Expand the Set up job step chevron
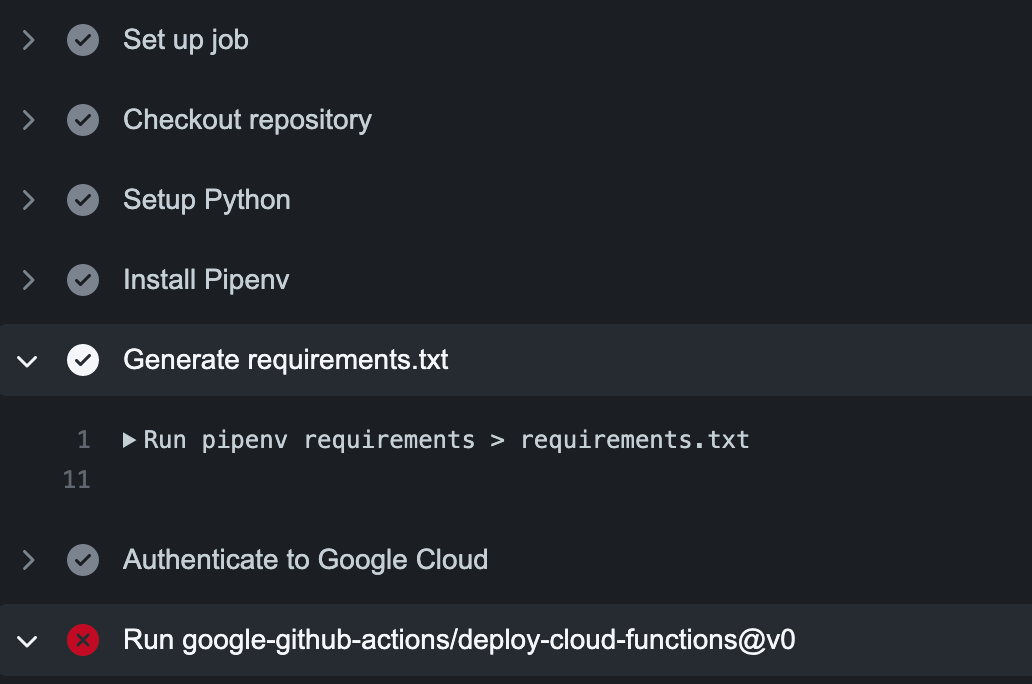Screen dimensions: 1032x684 pyautogui.click(x=28, y=40)
